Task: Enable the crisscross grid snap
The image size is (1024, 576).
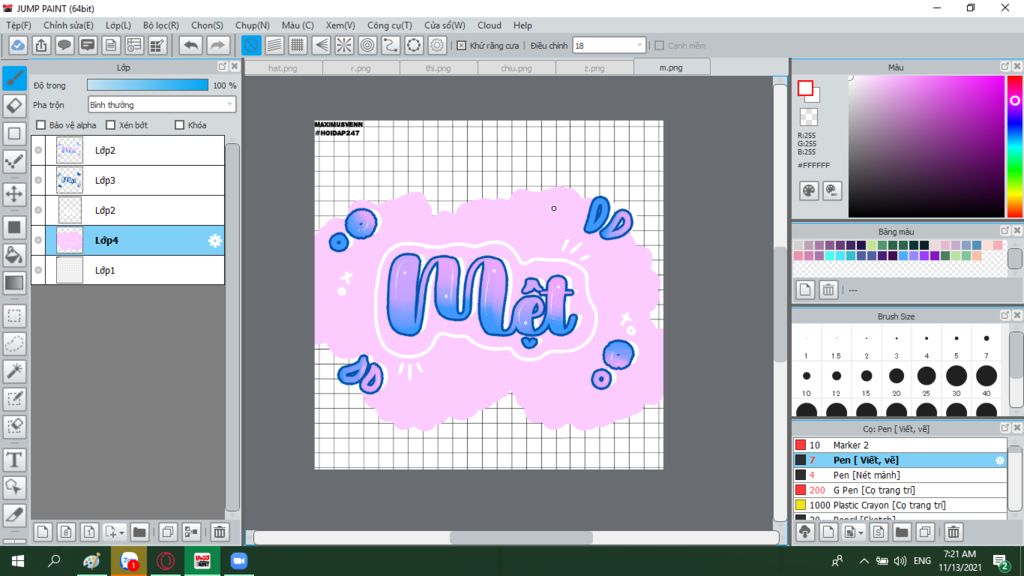Action: [298, 45]
